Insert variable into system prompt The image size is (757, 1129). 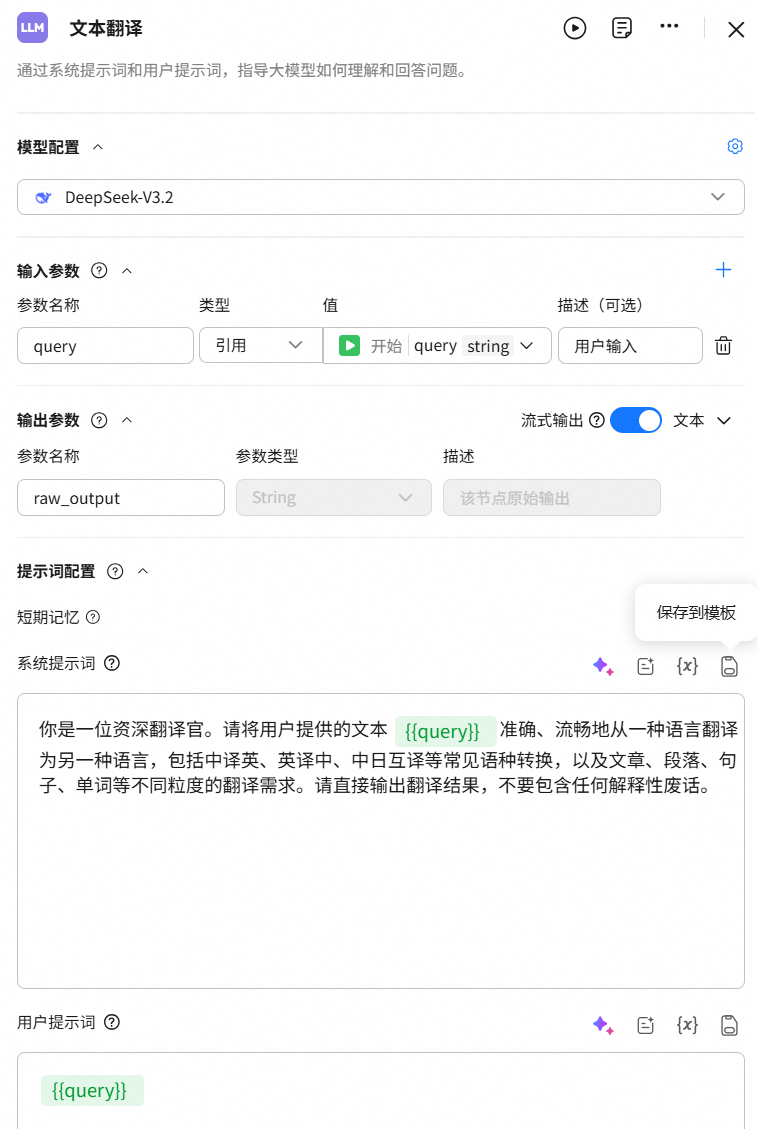coord(687,666)
